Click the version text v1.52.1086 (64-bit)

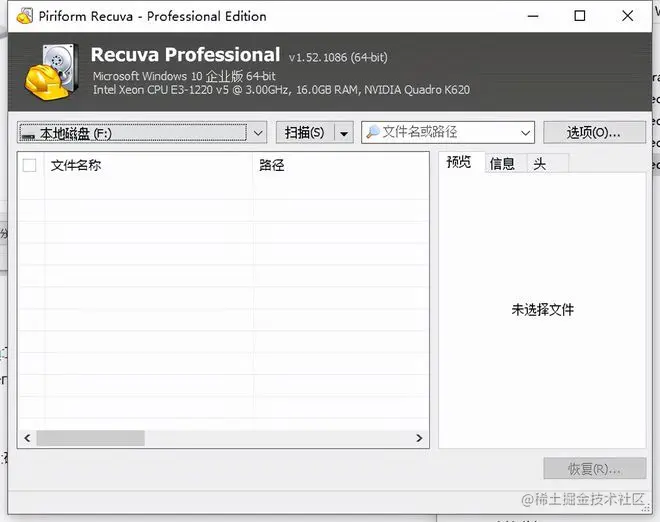pos(338,57)
